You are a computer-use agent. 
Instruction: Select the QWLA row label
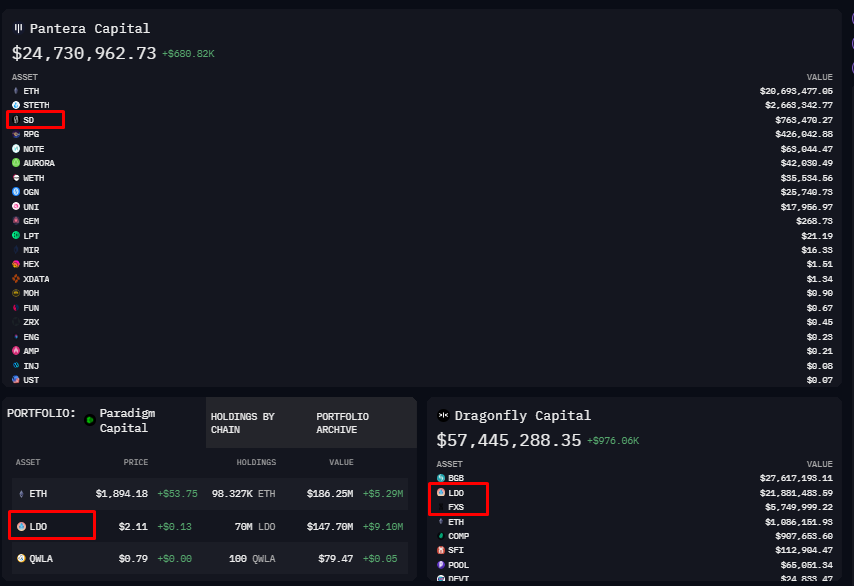tap(41, 559)
